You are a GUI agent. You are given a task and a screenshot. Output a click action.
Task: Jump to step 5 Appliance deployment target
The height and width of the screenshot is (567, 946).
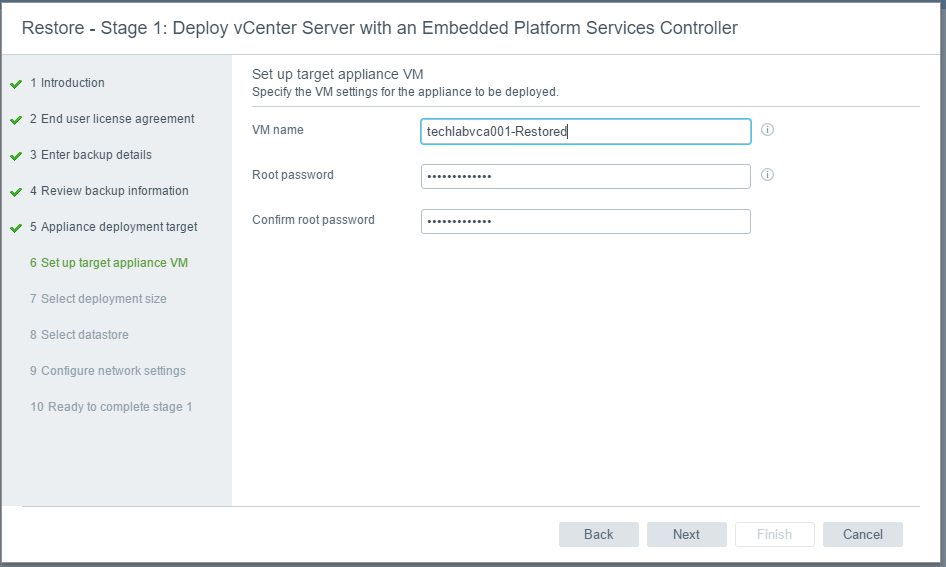113,227
